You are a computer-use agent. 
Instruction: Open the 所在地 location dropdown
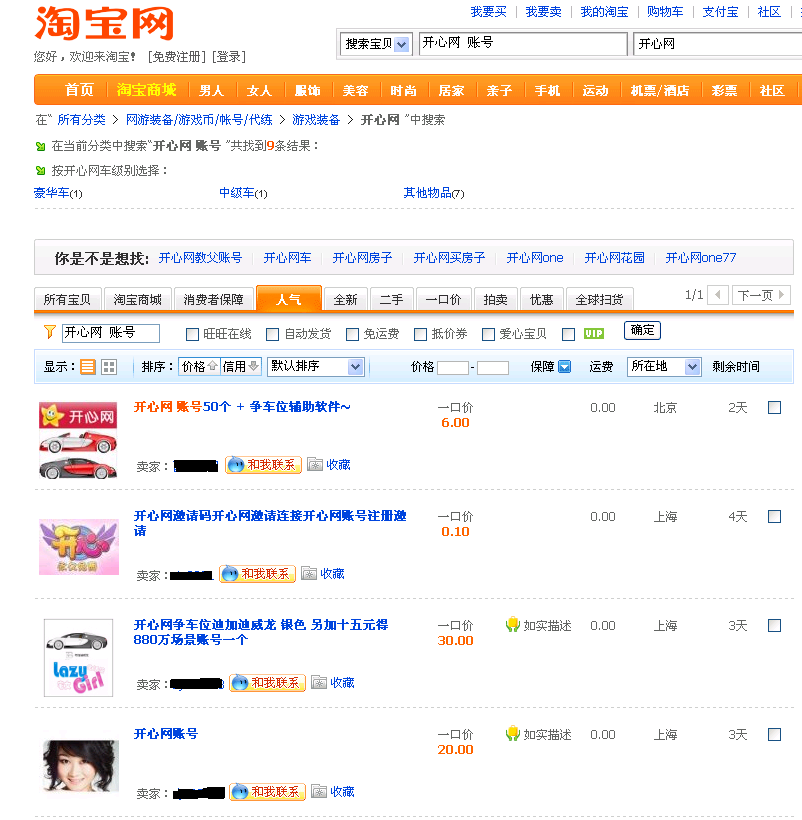click(x=664, y=367)
